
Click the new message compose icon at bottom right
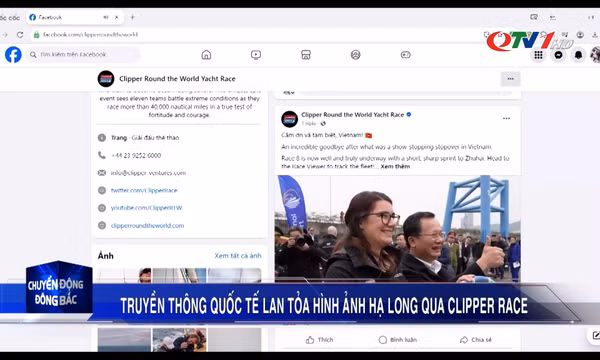click(x=595, y=336)
